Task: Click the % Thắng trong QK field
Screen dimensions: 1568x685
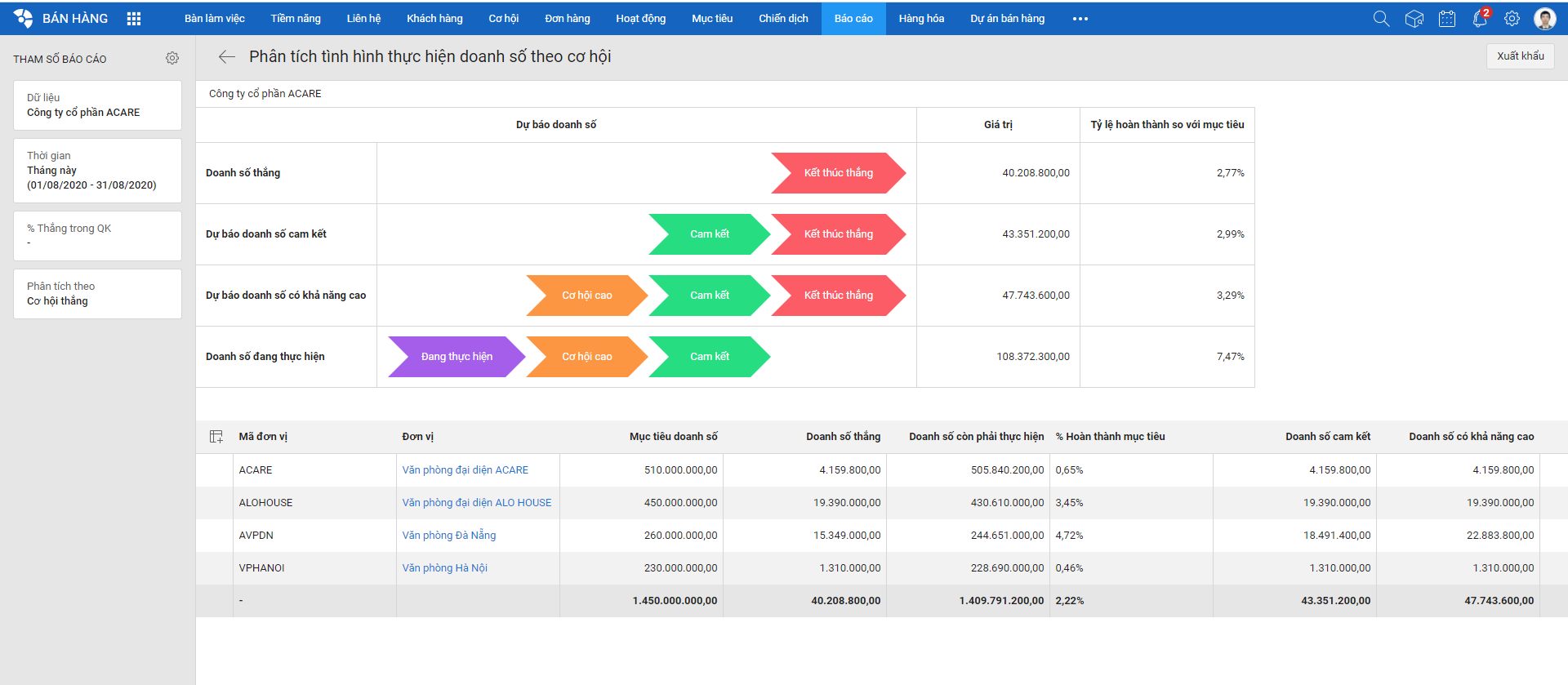Action: click(x=98, y=236)
